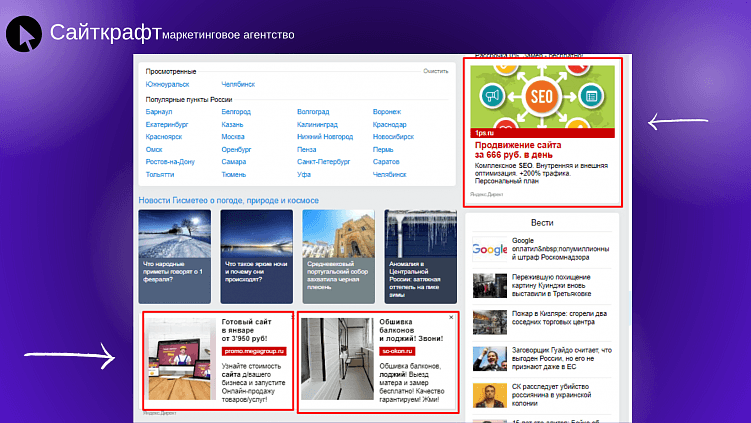Click the Очистить link in Просмотренные
This screenshot has width=751, height=423.
[435, 71]
